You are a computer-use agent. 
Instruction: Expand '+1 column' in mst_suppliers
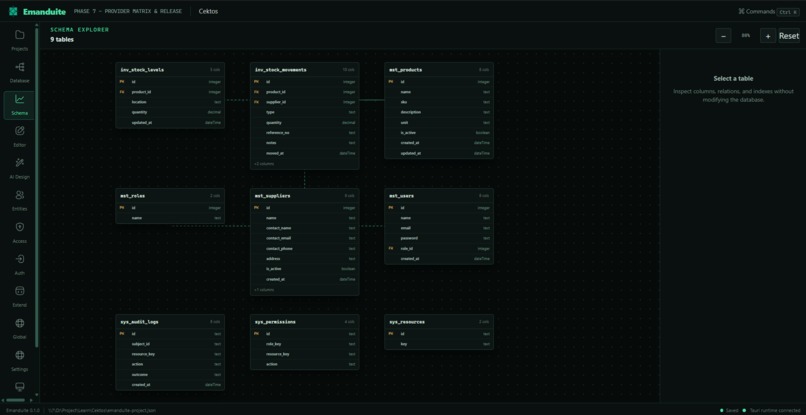tap(264, 290)
